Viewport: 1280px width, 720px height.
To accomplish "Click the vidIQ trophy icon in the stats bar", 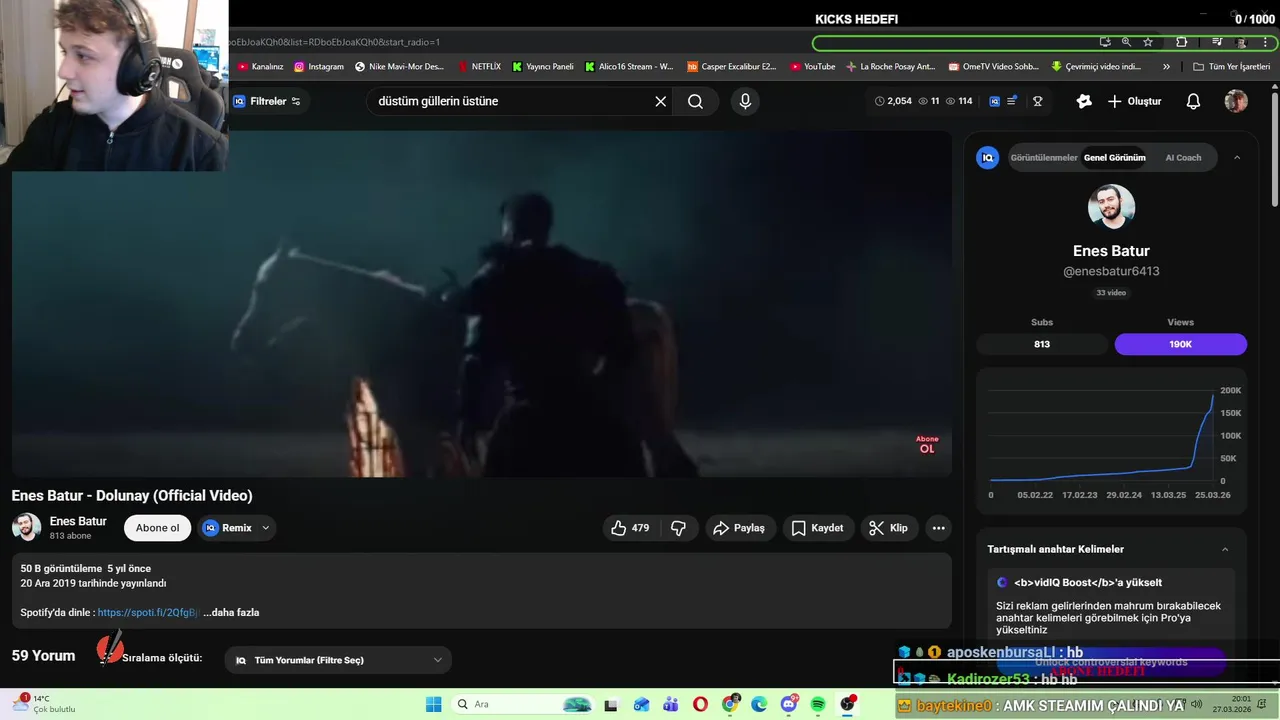I will pos(1038,101).
